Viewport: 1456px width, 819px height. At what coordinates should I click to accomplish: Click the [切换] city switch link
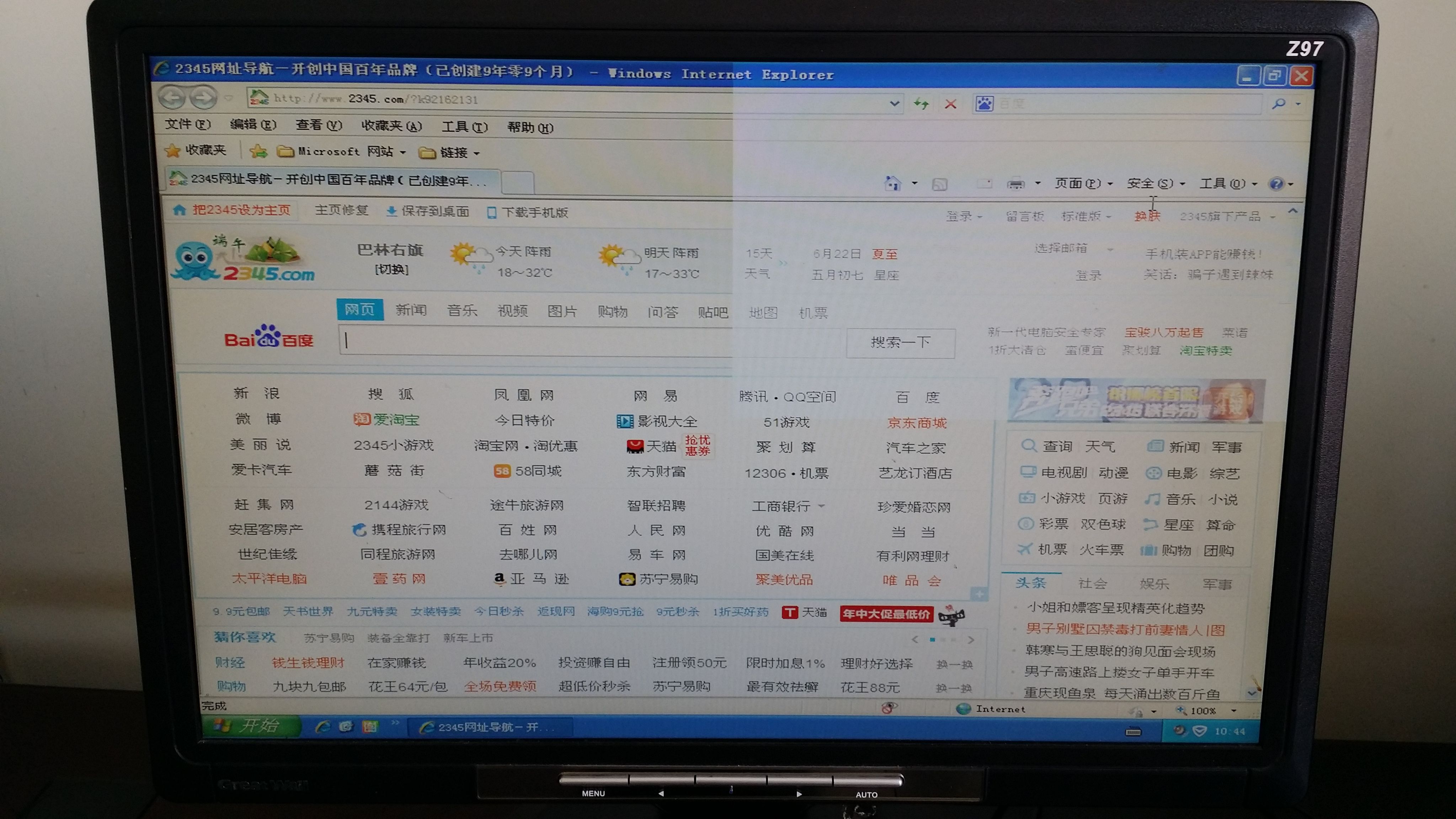391,270
